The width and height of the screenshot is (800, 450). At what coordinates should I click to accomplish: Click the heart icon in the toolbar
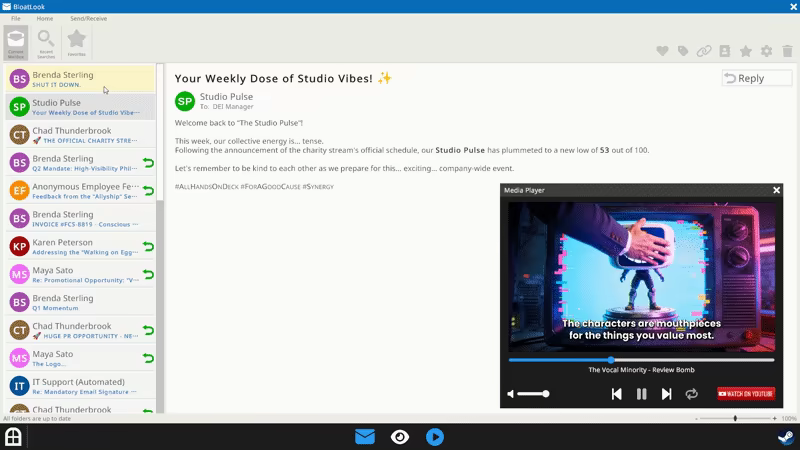tap(662, 51)
